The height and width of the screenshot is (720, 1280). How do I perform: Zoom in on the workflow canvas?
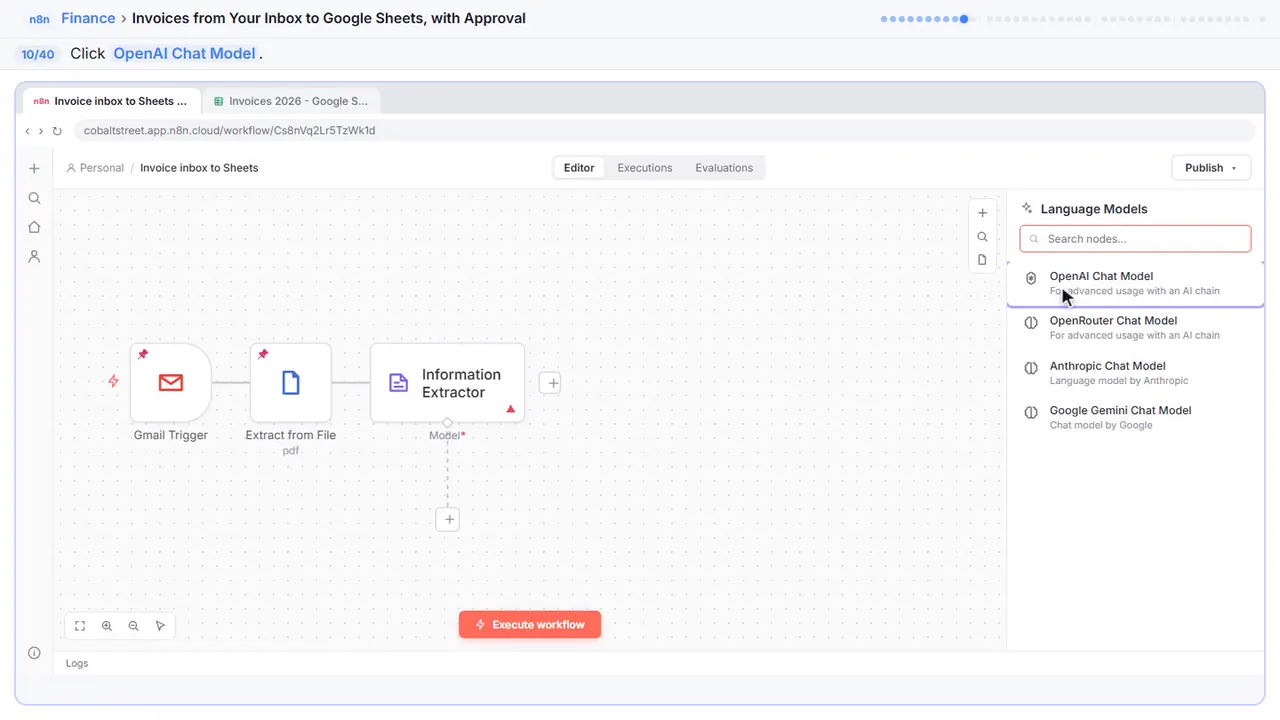click(x=107, y=626)
